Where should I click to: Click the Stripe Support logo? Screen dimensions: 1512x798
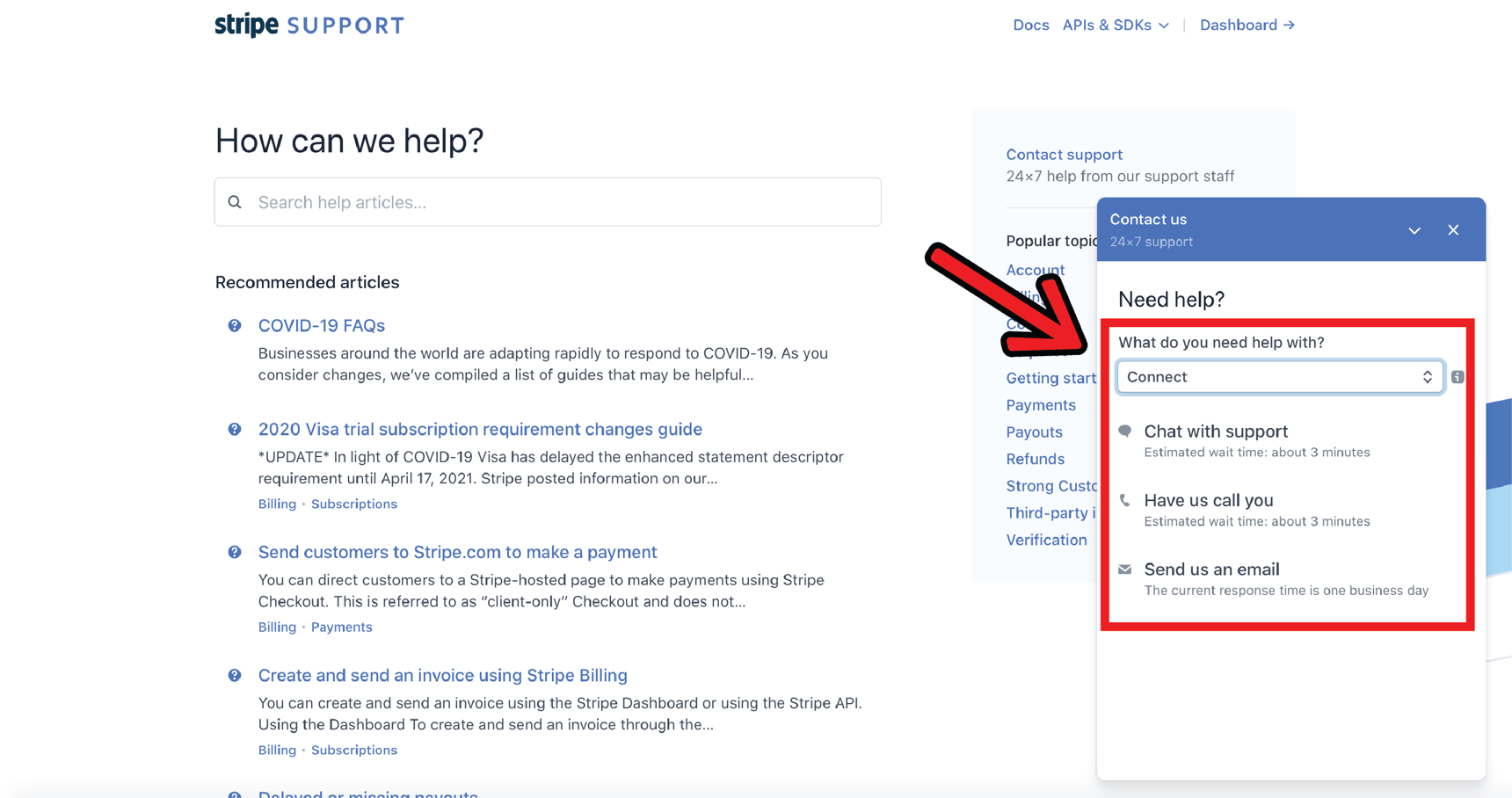[309, 25]
